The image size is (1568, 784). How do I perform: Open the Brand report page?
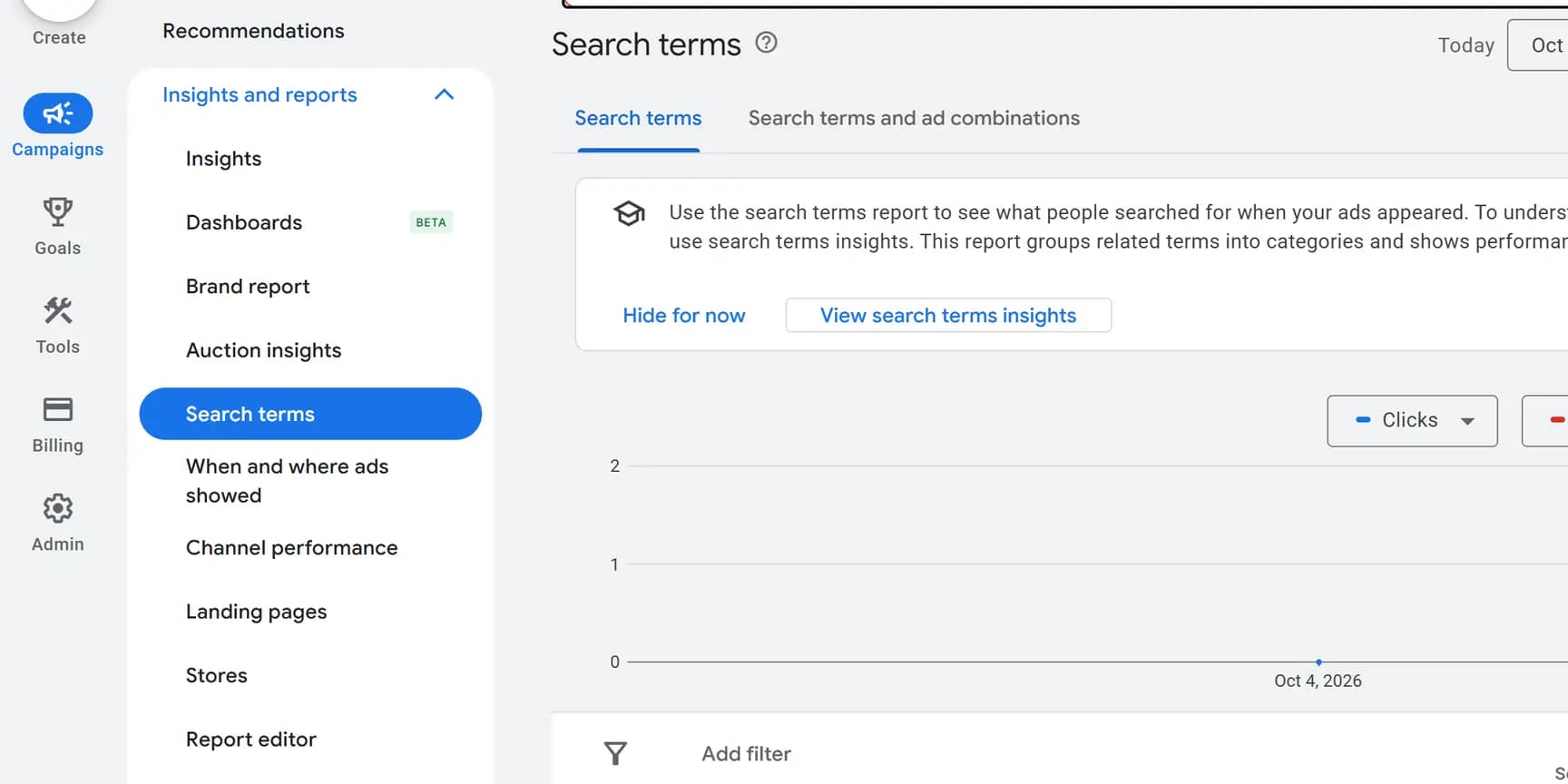[x=248, y=287]
